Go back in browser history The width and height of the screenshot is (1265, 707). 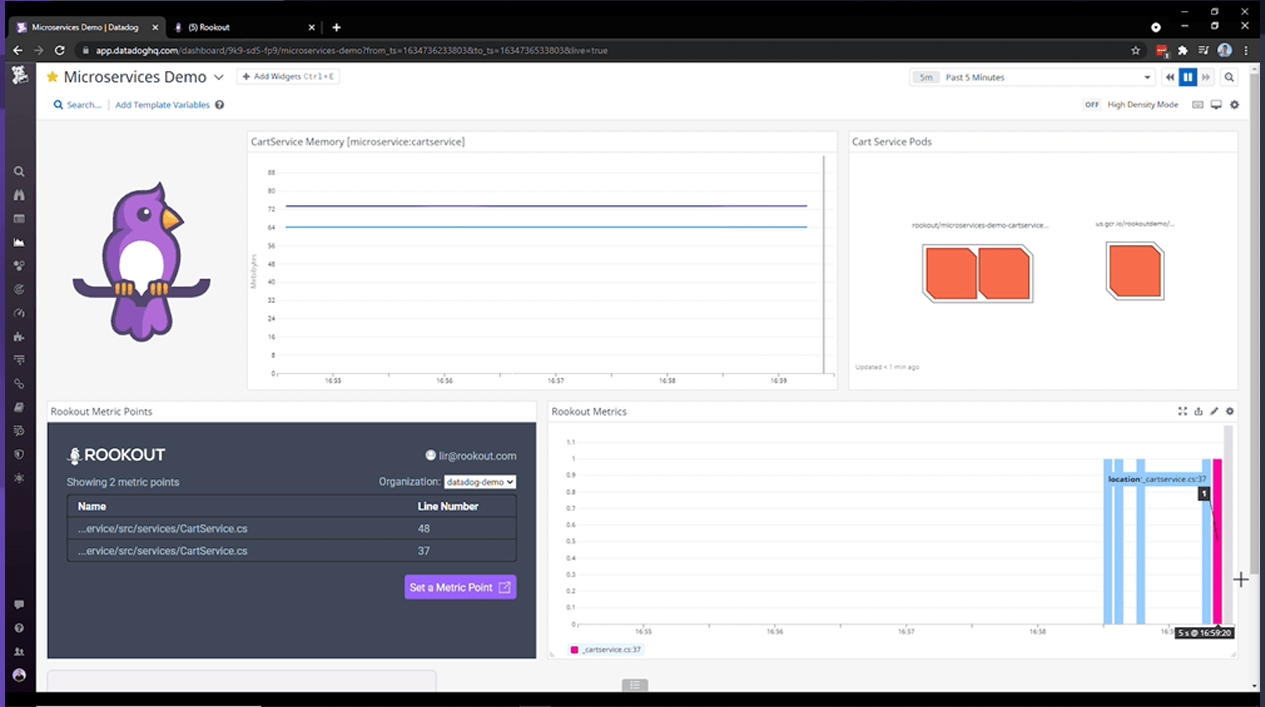(17, 50)
